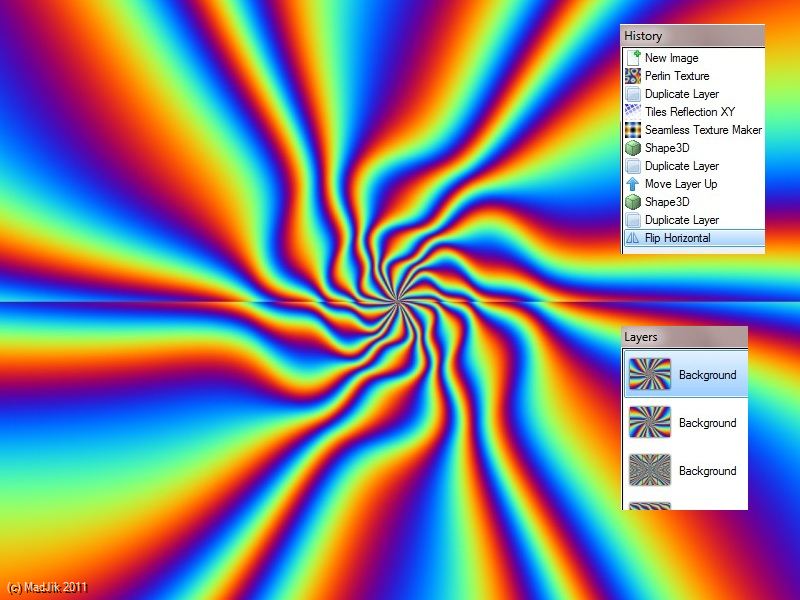
Task: Select 'Duplicate Layer' text below Perlin Texture
Action: tap(682, 94)
